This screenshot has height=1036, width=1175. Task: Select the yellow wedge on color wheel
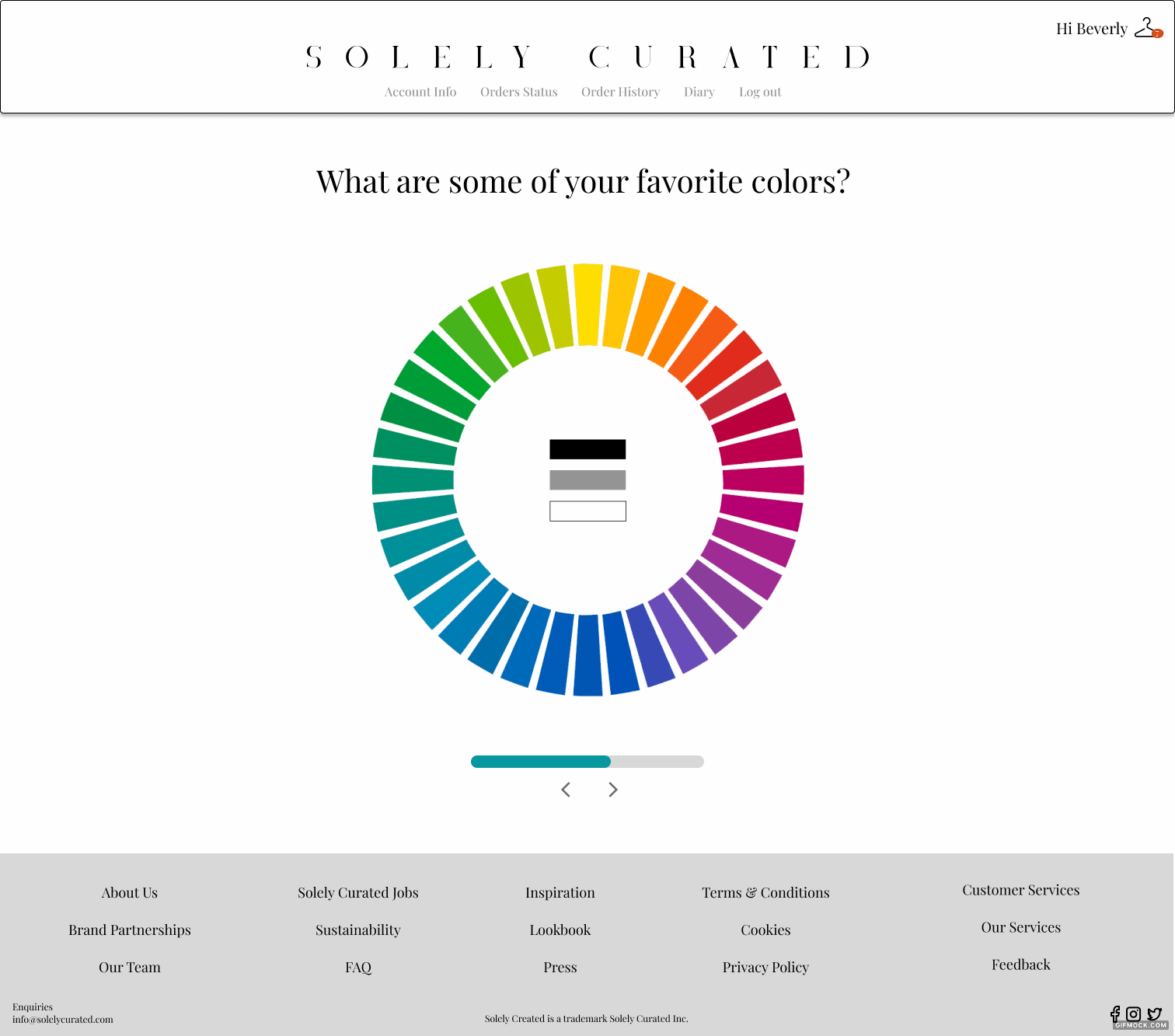click(588, 305)
